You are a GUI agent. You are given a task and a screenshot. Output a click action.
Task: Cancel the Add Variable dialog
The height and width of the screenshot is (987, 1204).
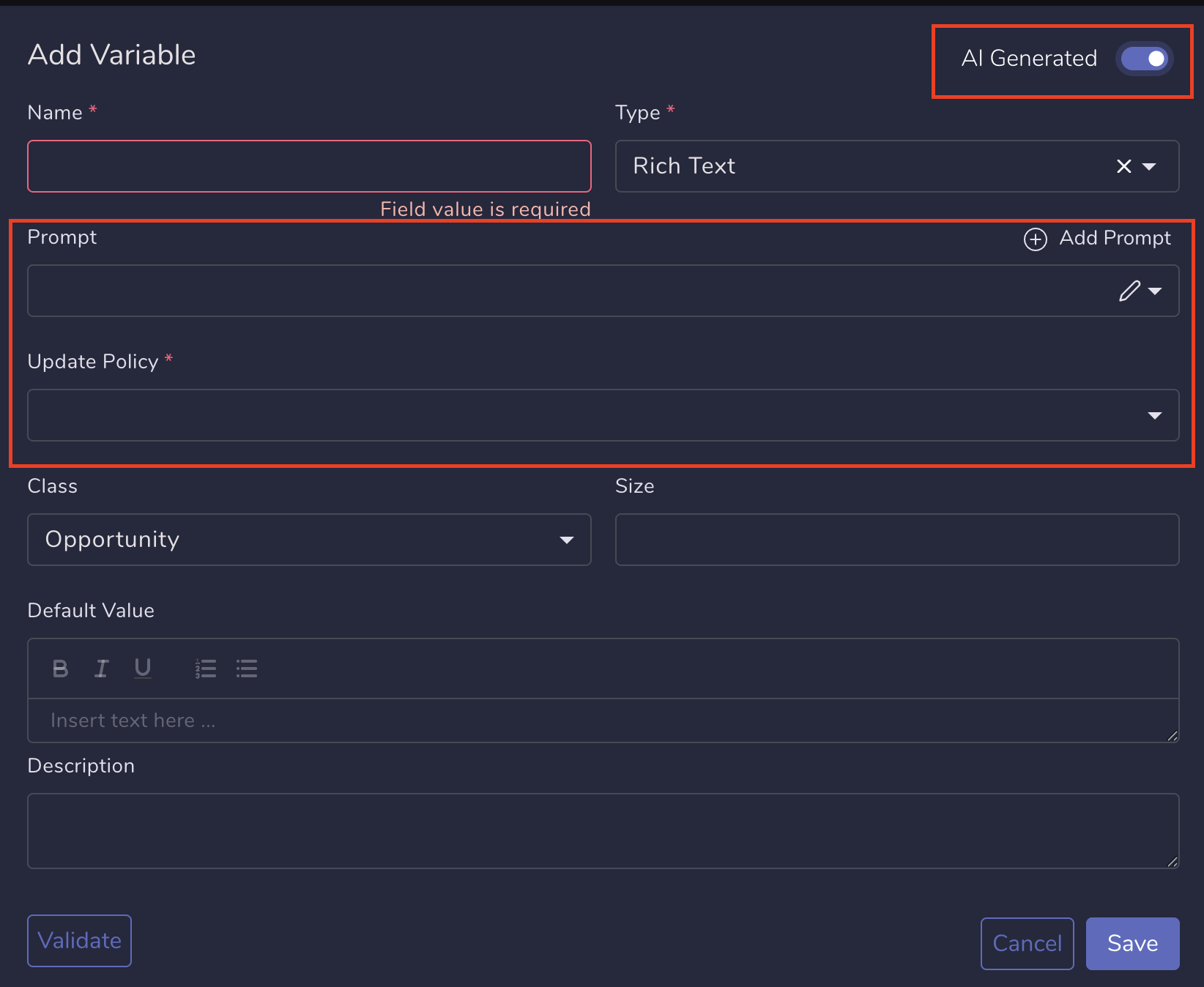[1027, 943]
